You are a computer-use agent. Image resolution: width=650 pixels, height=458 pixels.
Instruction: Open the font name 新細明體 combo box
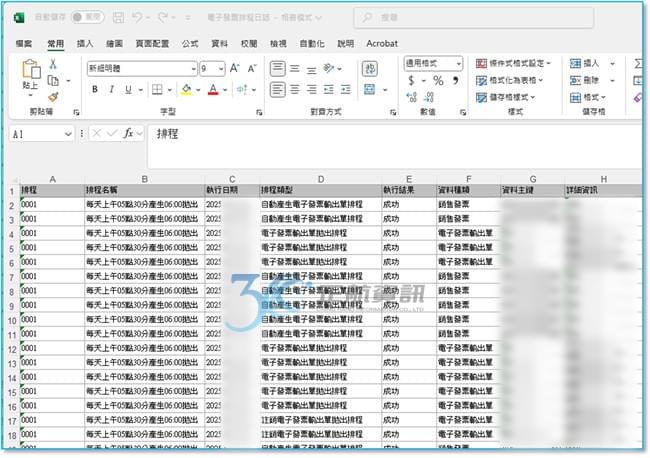pyautogui.click(x=142, y=68)
